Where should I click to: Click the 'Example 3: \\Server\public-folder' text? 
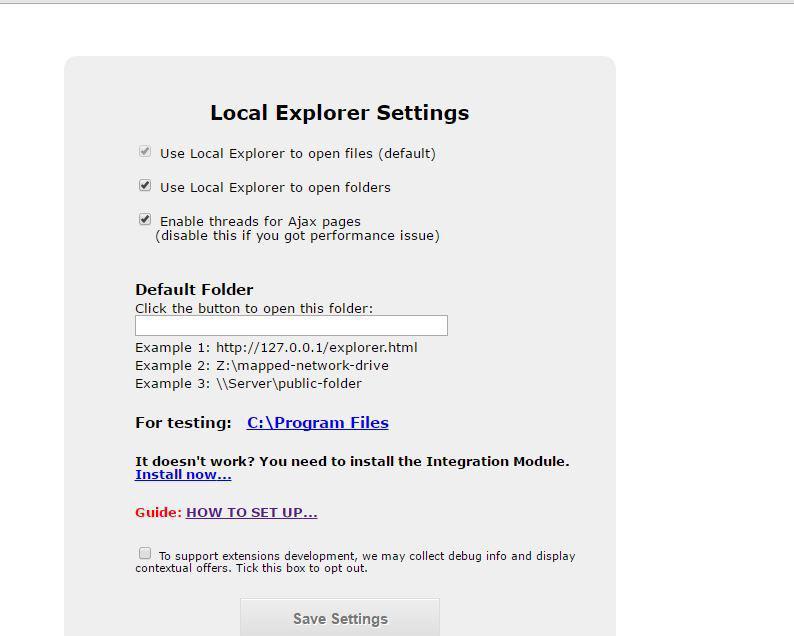click(x=248, y=384)
